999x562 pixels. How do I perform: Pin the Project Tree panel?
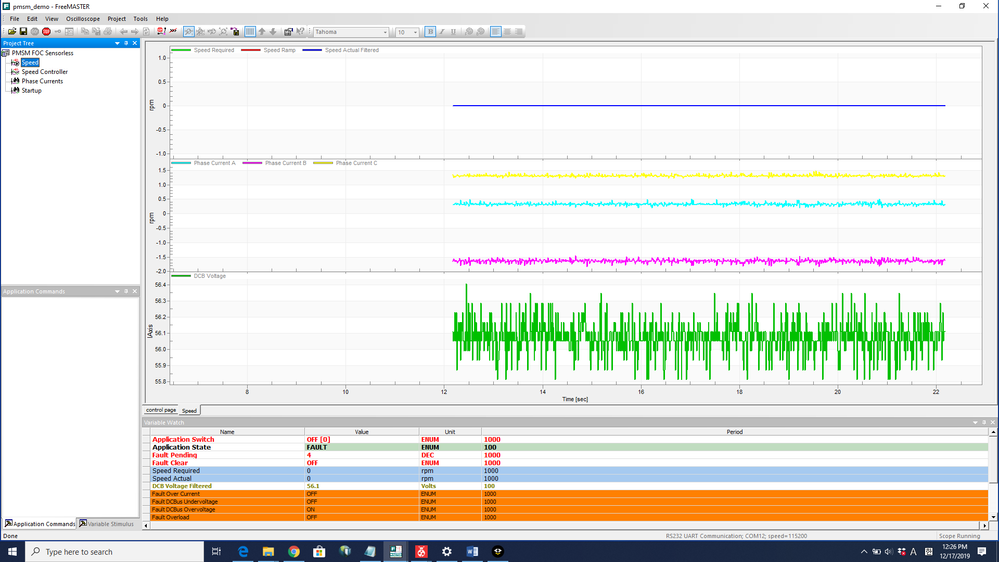click(126, 43)
